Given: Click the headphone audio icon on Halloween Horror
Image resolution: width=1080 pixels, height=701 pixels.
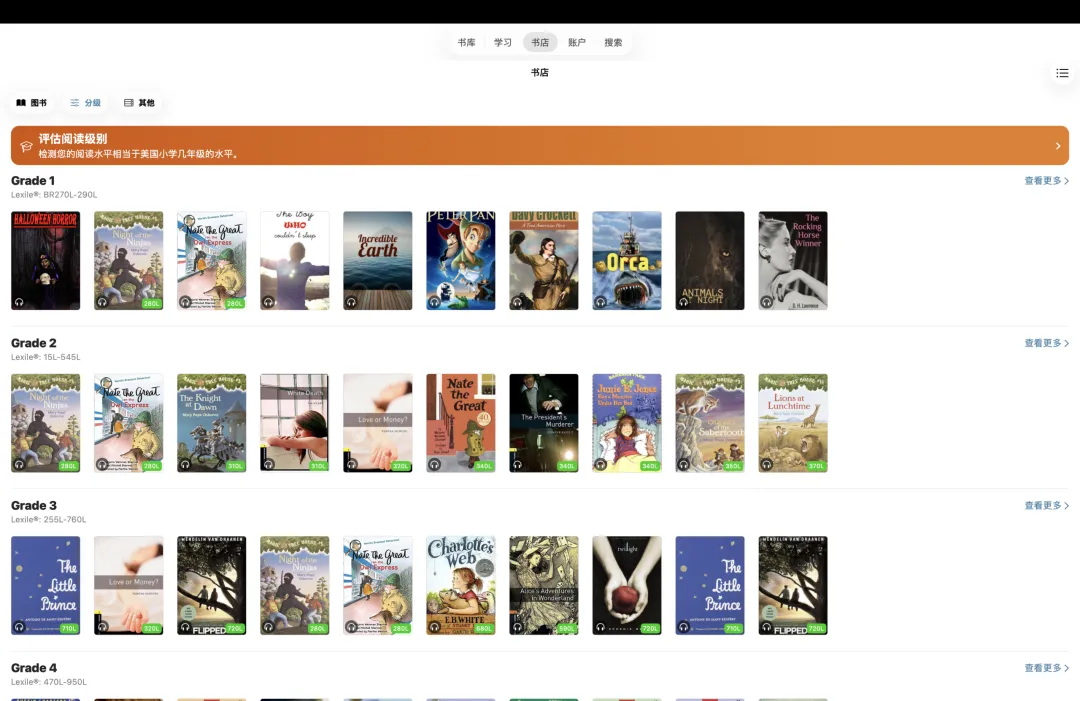Looking at the screenshot, I should pos(19,302).
